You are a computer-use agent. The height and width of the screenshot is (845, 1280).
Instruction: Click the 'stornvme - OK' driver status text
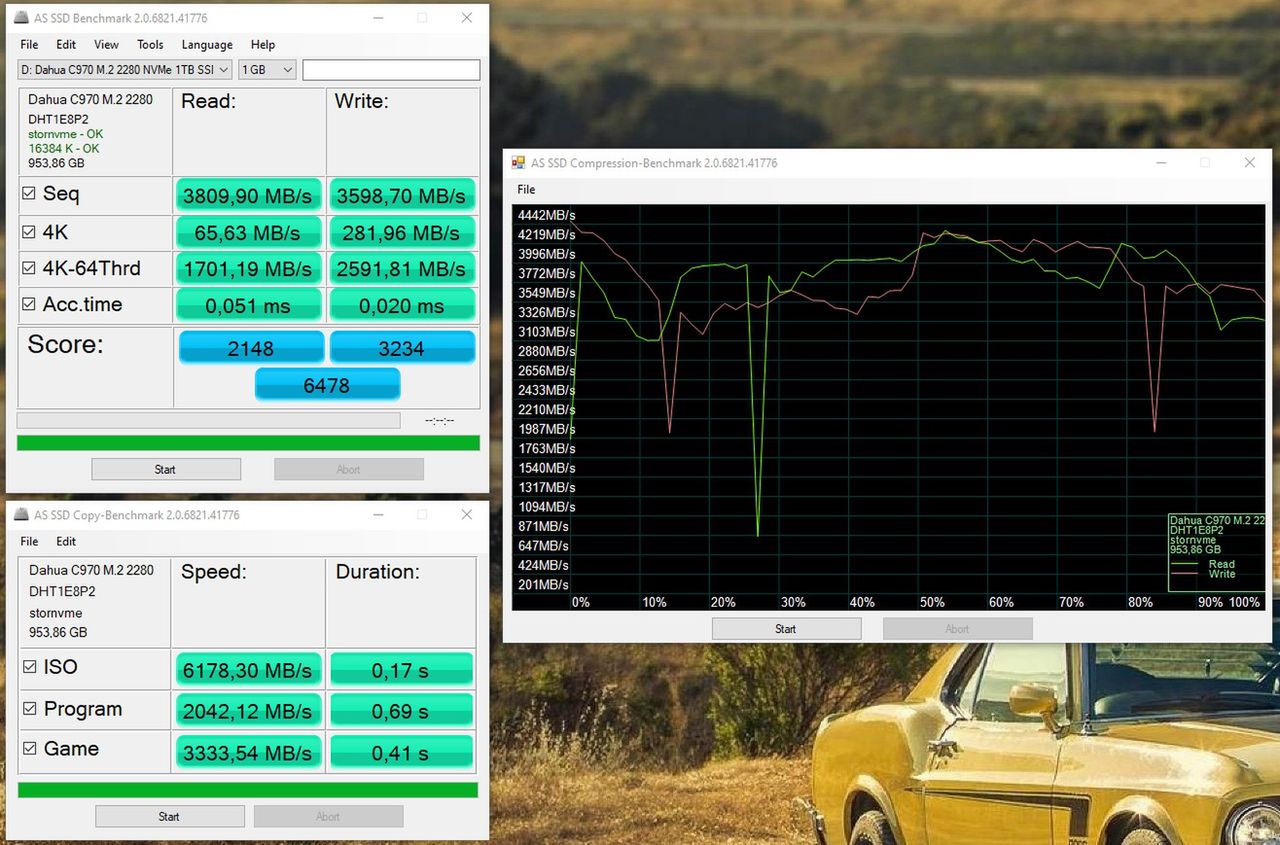click(x=65, y=134)
